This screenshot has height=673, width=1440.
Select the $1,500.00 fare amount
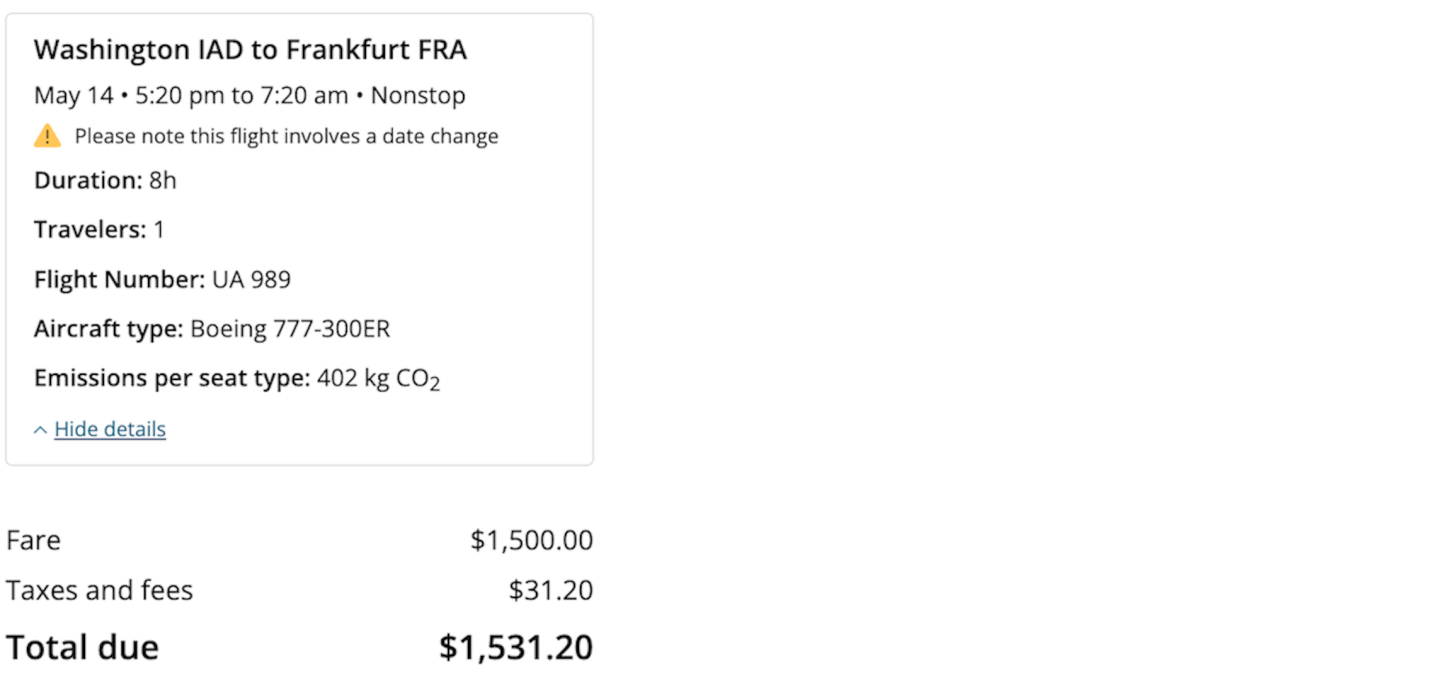pos(531,540)
